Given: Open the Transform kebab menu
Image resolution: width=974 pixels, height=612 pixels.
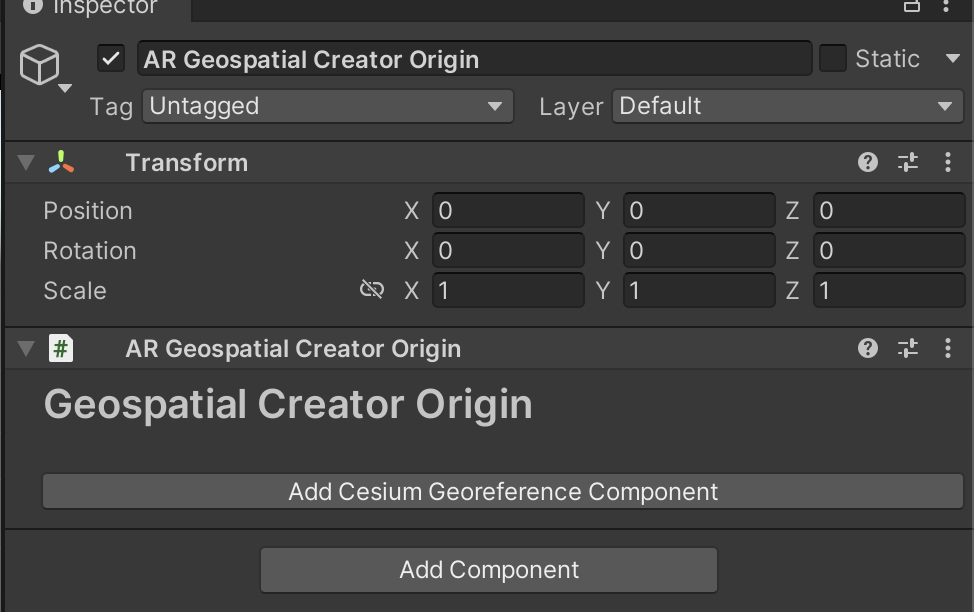Looking at the screenshot, I should [x=947, y=162].
